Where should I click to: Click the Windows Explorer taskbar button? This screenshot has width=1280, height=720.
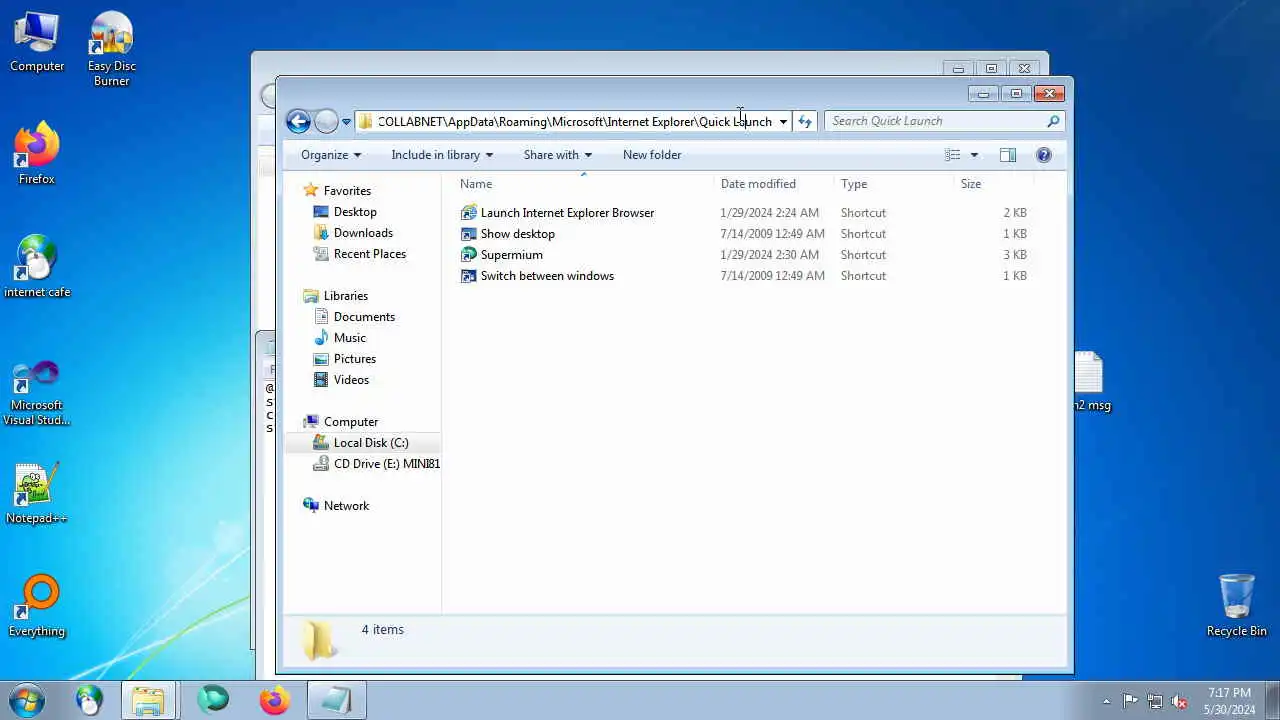148,701
